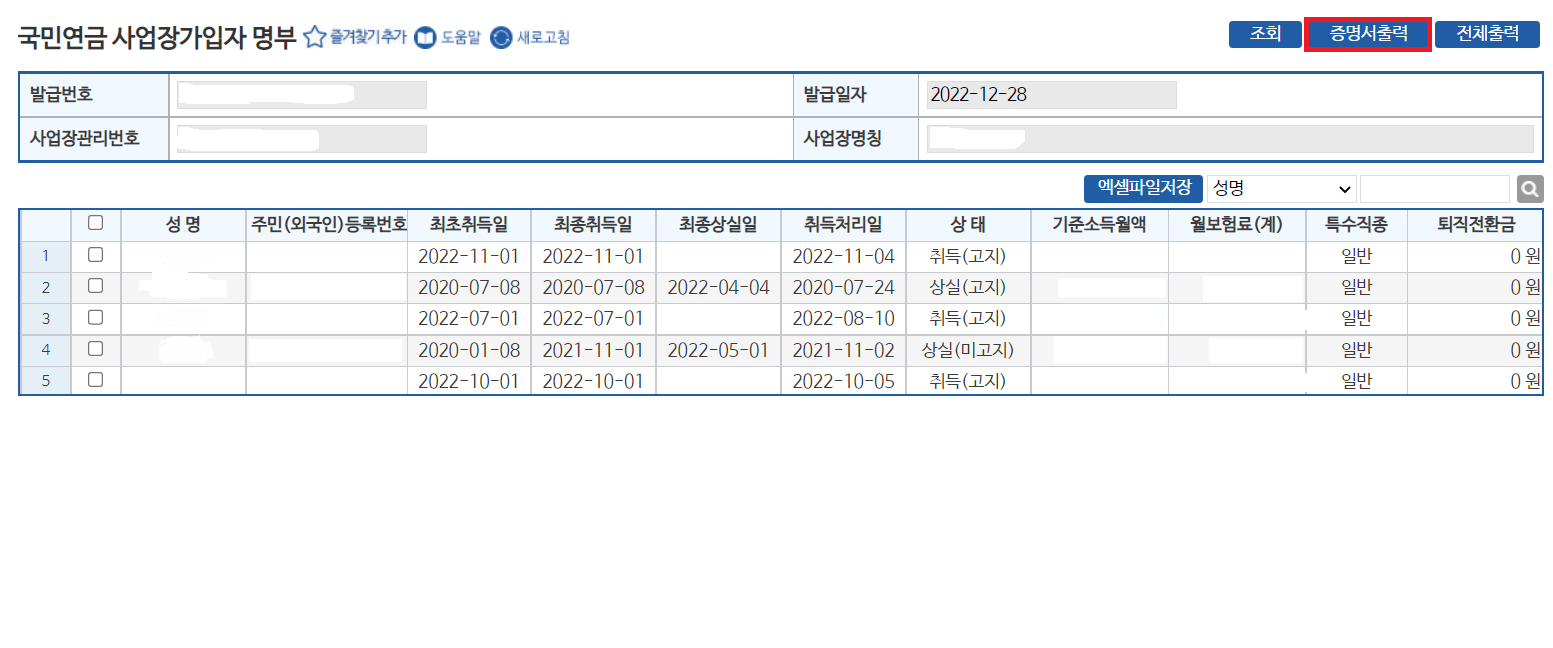The width and height of the screenshot is (1553, 648).
Task: Click the 상 태 column header
Action: click(969, 225)
